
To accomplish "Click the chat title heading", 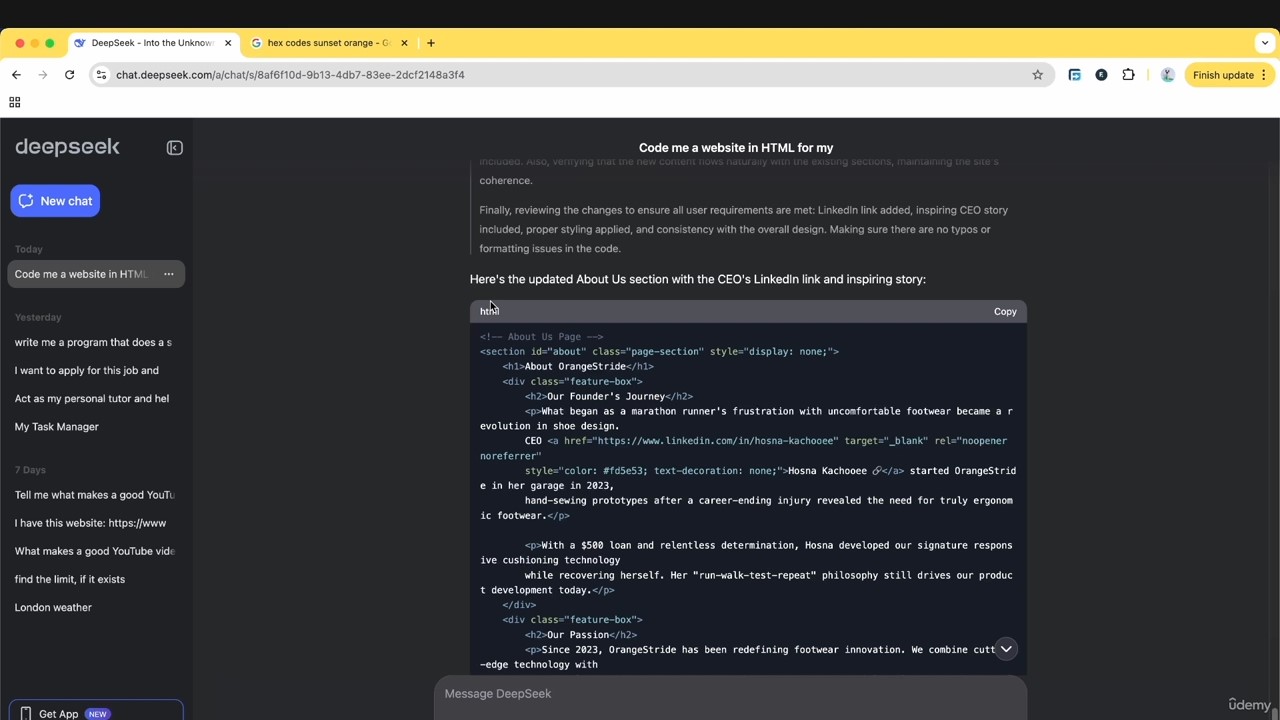I will click(736, 148).
